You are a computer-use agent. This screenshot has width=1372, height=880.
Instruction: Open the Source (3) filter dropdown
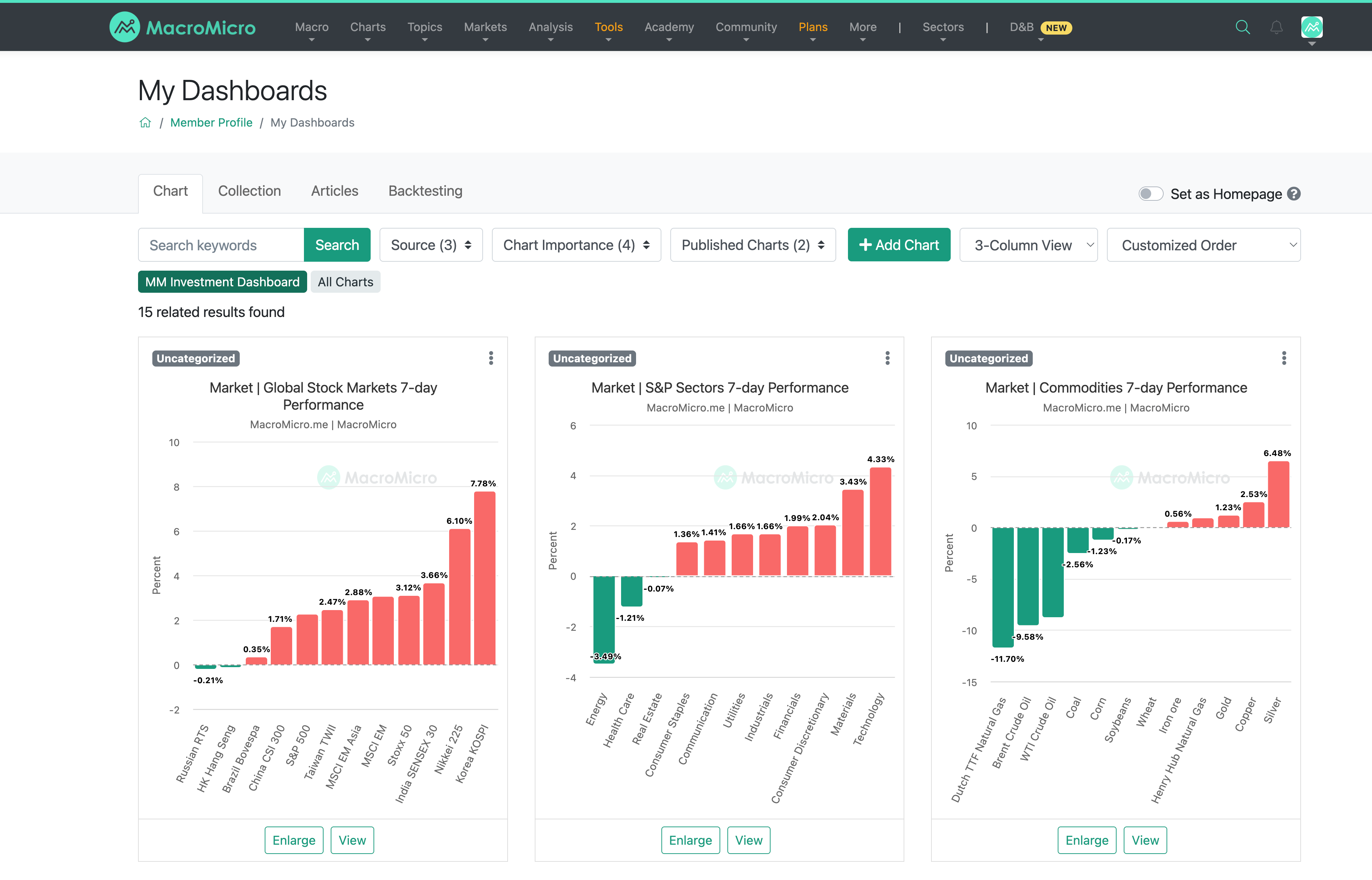pos(431,245)
